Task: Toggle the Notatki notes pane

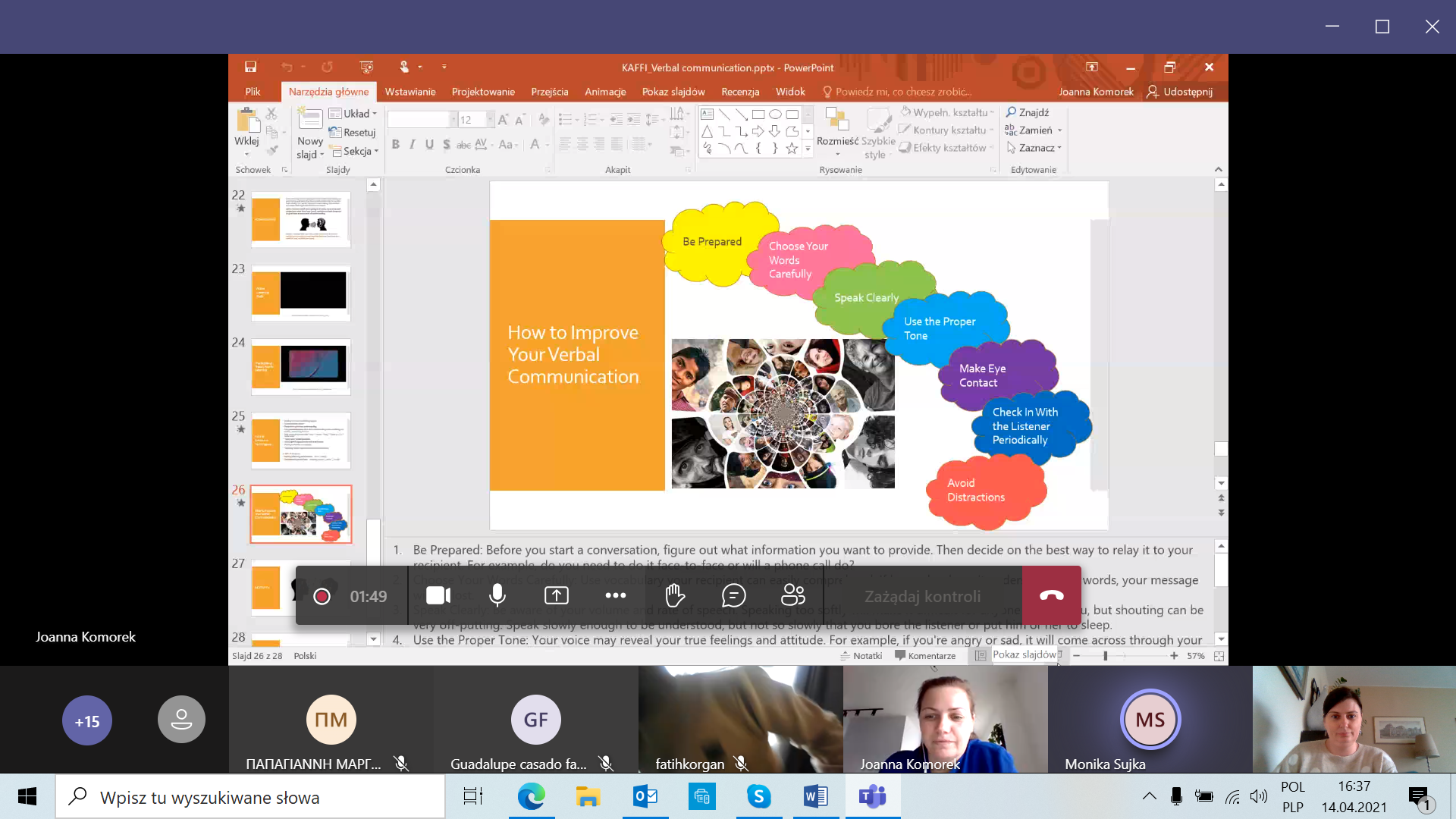Action: click(x=861, y=656)
